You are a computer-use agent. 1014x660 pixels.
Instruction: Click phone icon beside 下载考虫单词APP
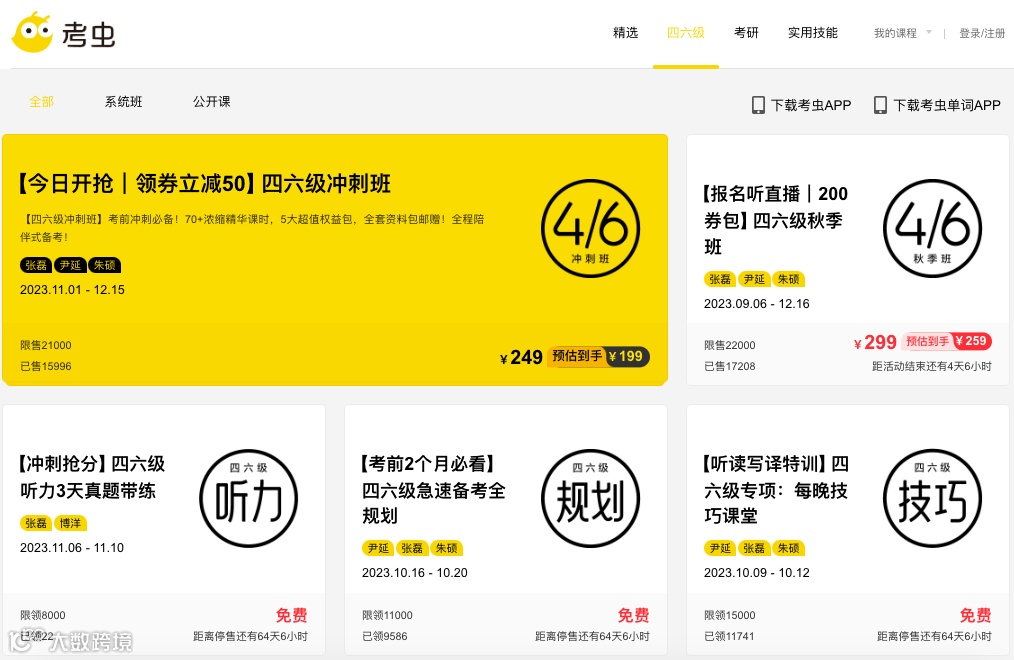tap(880, 105)
